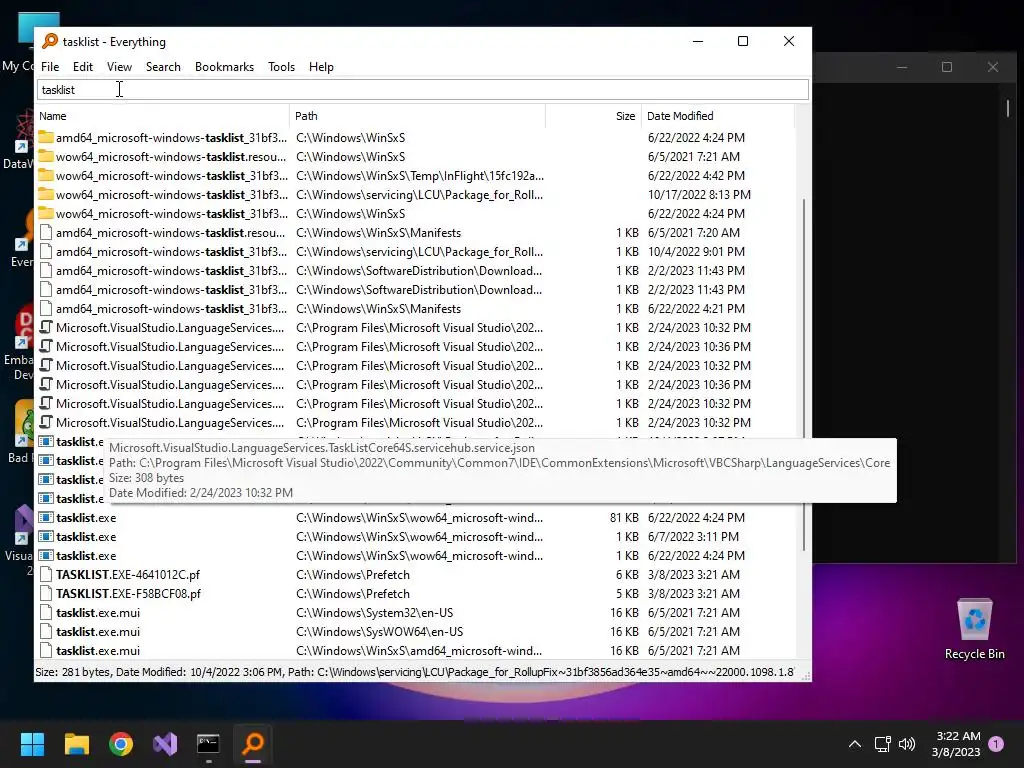Open File Explorer from the taskbar
The image size is (1024, 768).
point(76,743)
